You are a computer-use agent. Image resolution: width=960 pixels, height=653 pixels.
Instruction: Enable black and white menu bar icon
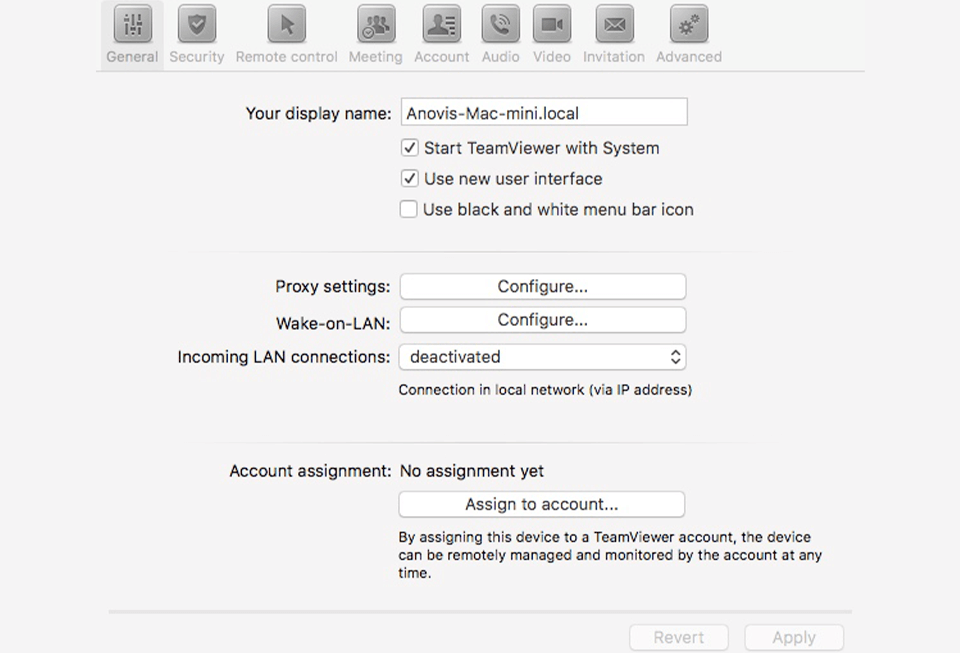point(408,209)
